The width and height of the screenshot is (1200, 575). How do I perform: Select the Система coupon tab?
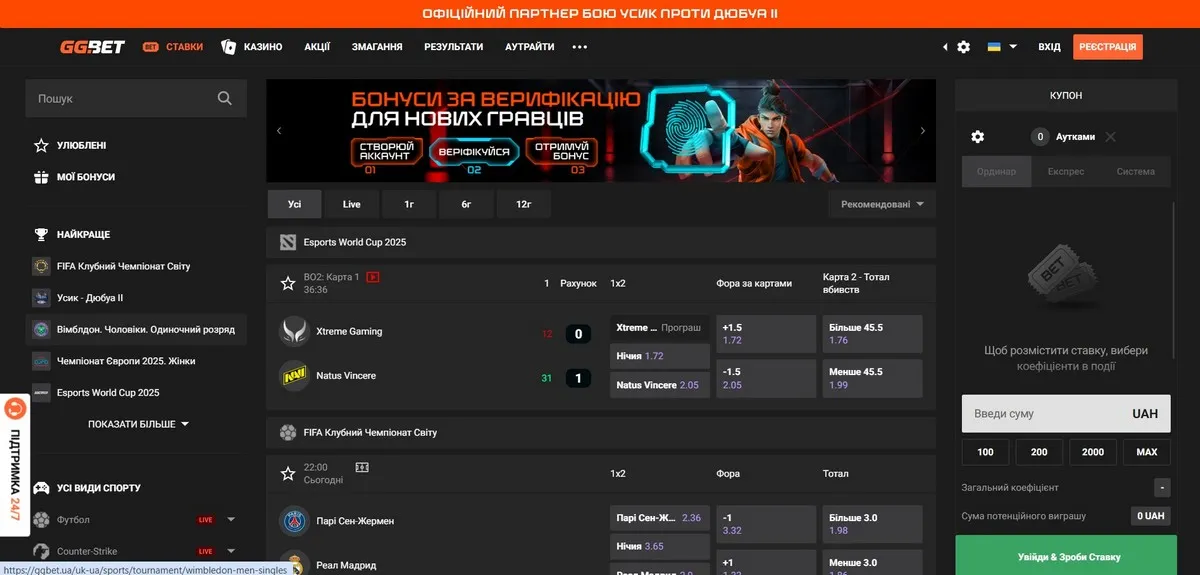1136,171
